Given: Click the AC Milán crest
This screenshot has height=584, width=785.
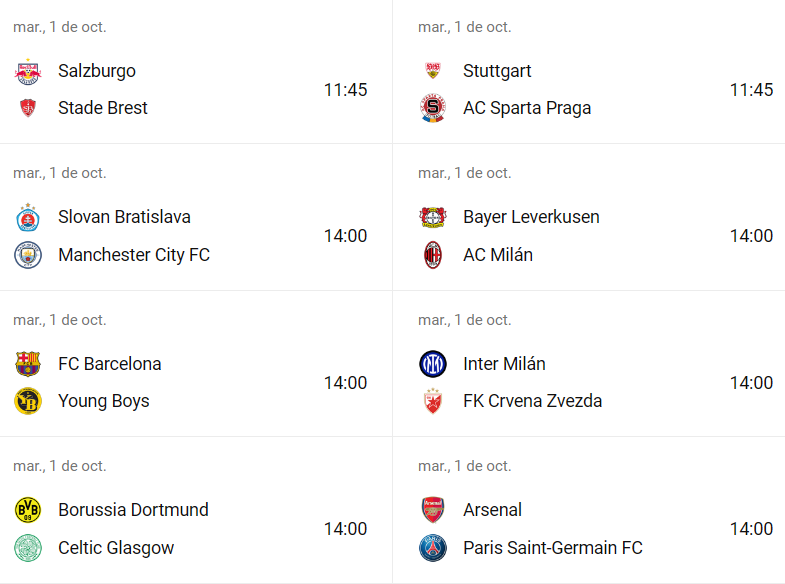Looking at the screenshot, I should pyautogui.click(x=433, y=255).
